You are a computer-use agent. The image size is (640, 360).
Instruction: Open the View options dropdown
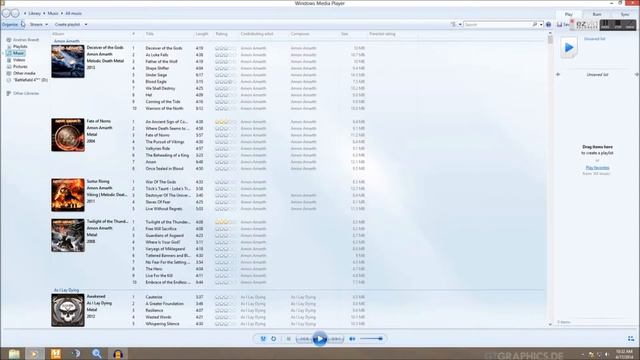point(460,24)
